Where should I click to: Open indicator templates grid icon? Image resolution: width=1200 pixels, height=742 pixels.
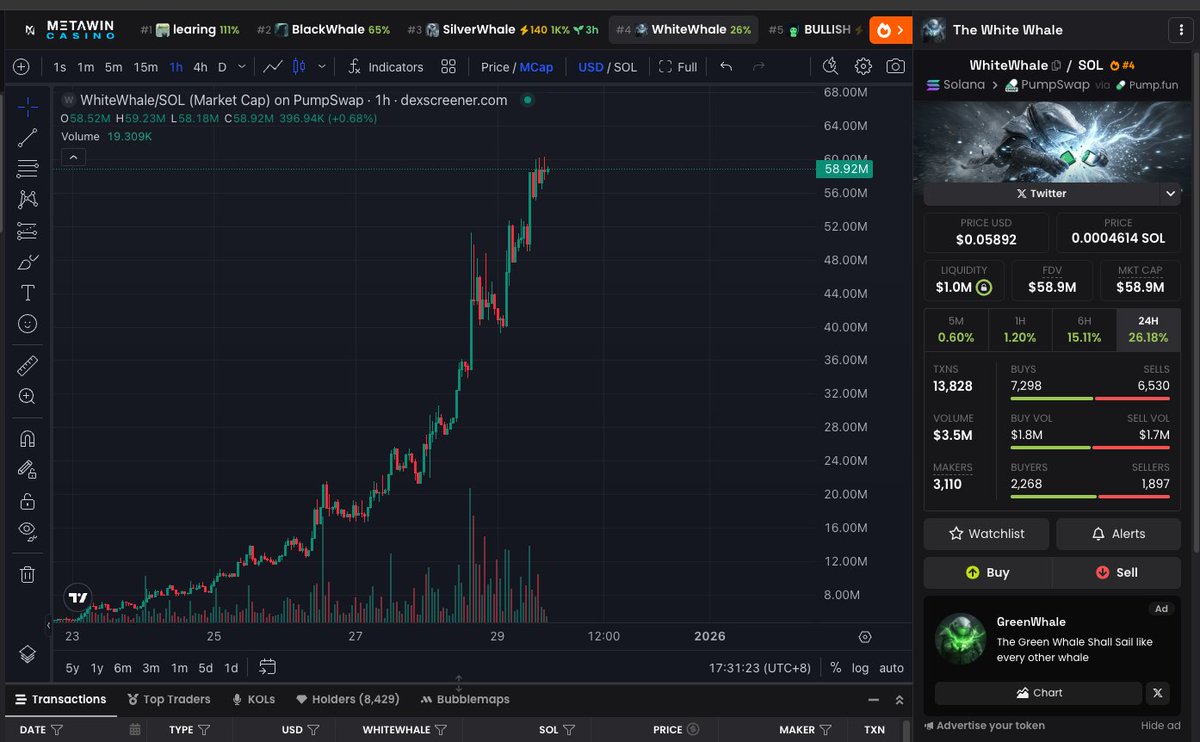[x=449, y=67]
